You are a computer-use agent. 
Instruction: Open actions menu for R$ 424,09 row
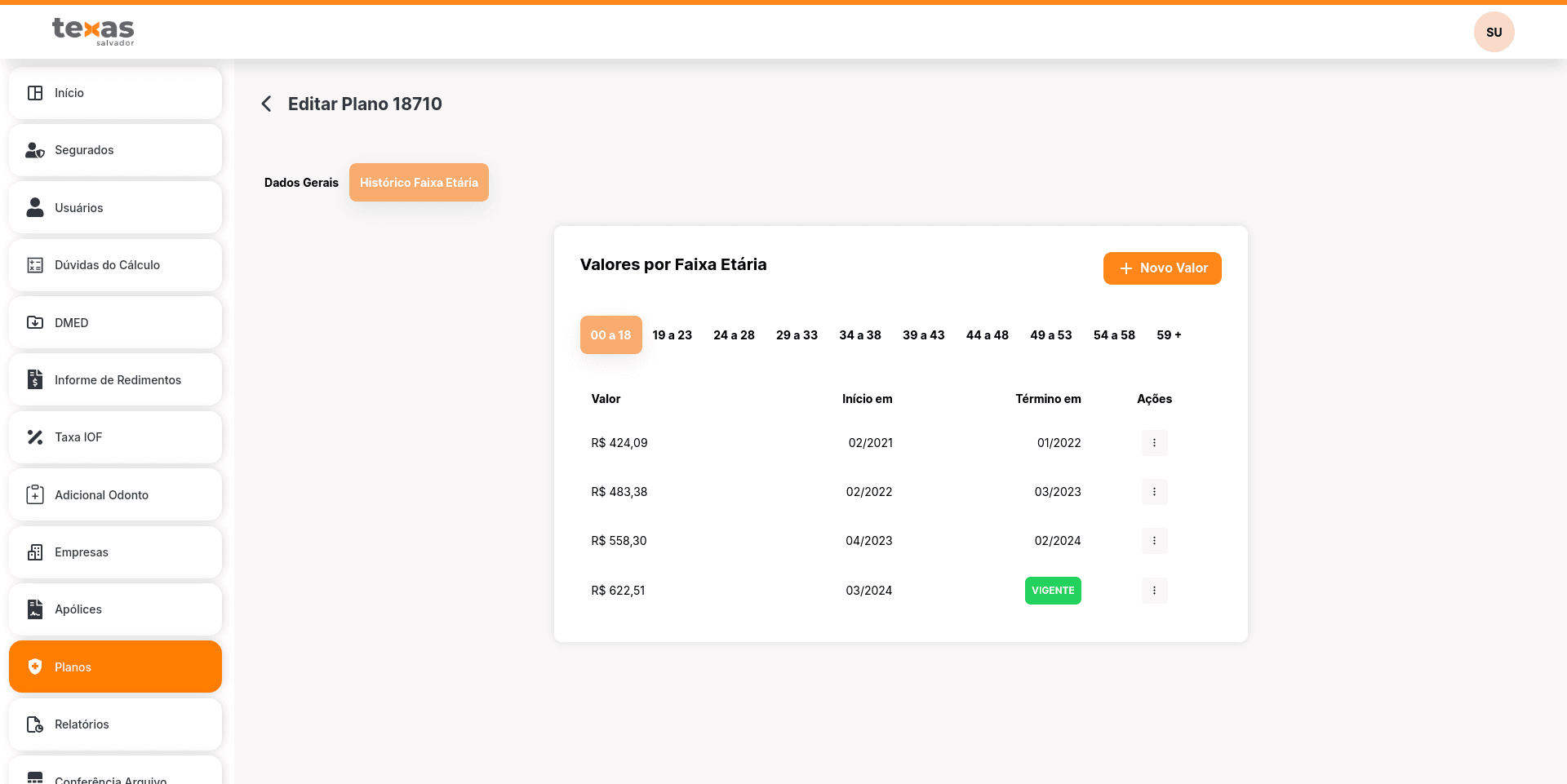pos(1154,443)
